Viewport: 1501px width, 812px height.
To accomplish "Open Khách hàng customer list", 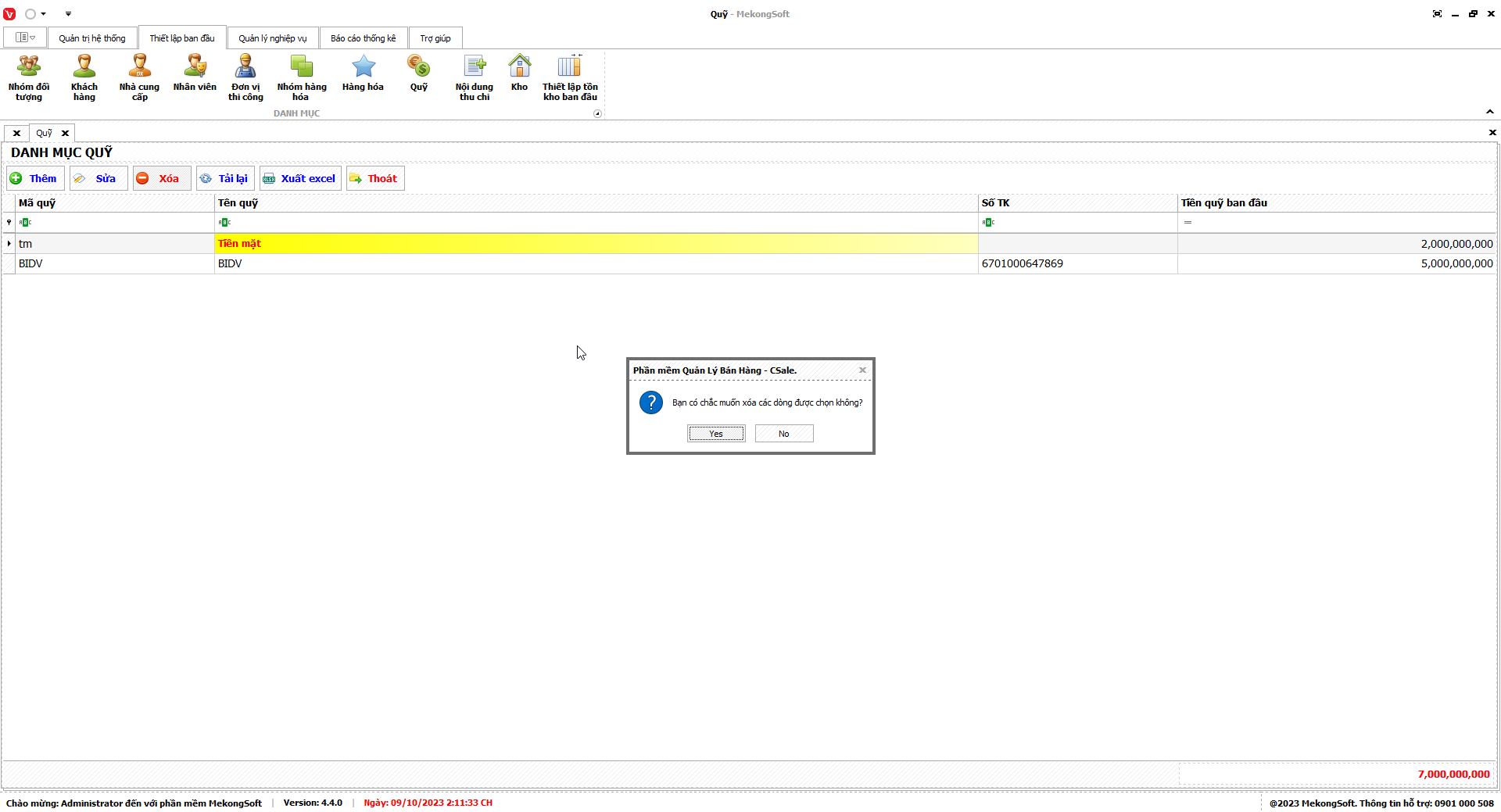I will [84, 78].
